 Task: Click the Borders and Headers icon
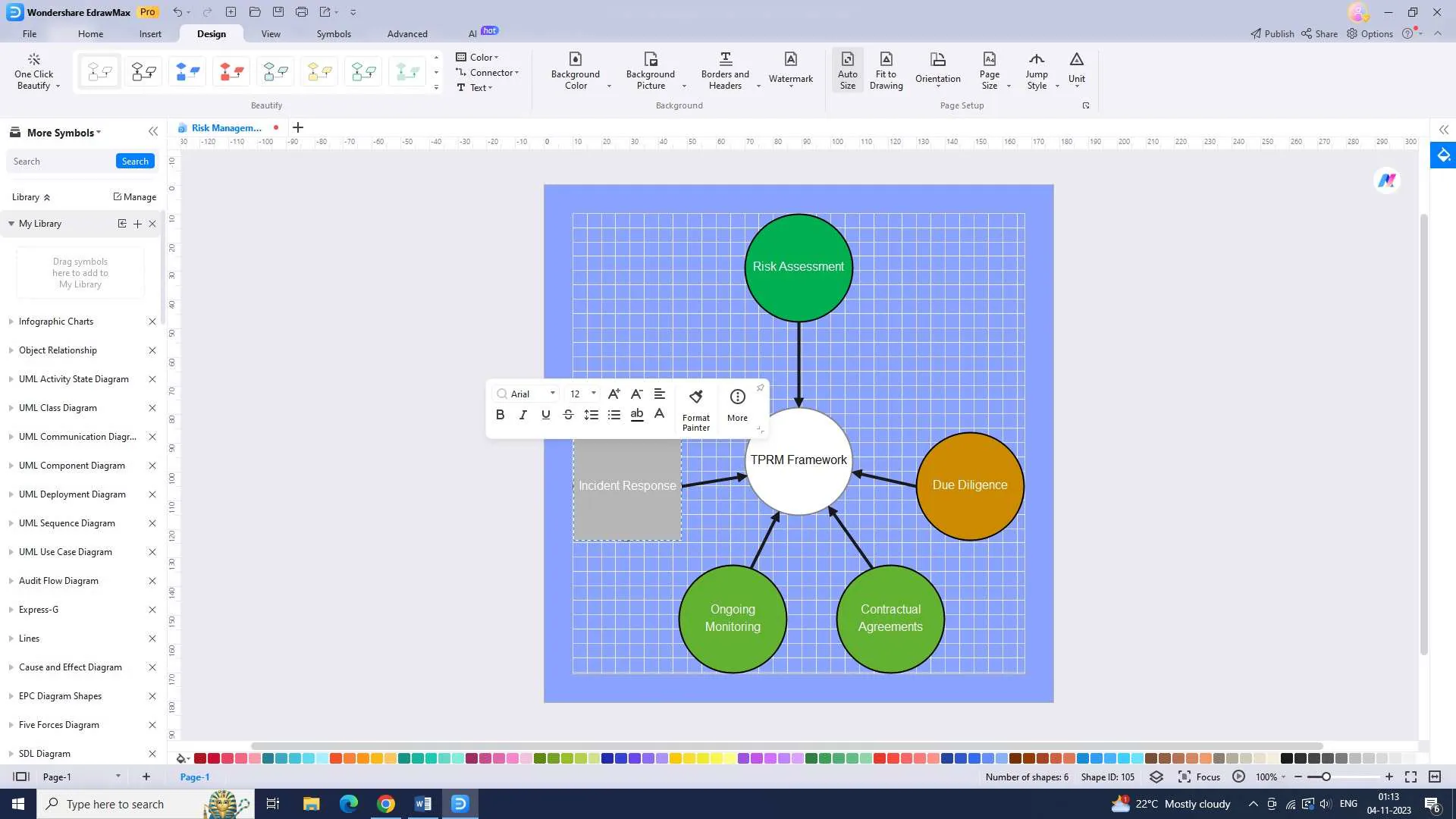725,71
